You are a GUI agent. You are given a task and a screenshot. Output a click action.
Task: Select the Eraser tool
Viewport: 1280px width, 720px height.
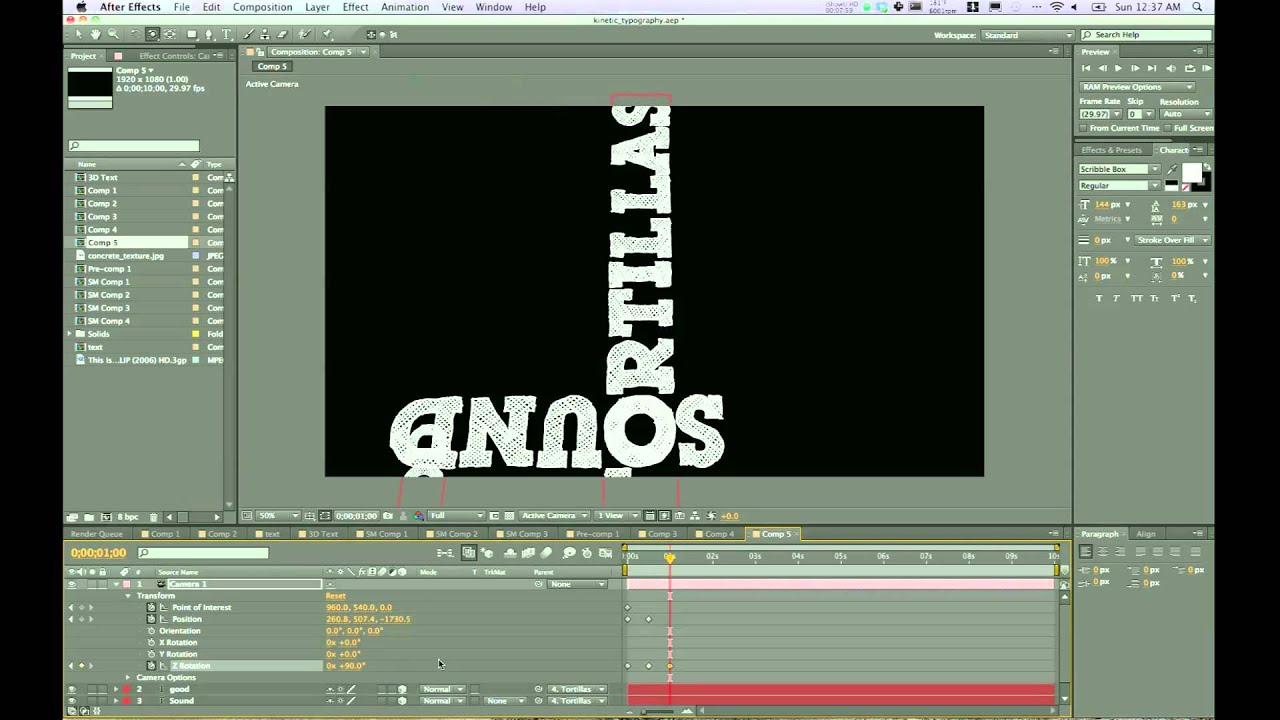282,34
